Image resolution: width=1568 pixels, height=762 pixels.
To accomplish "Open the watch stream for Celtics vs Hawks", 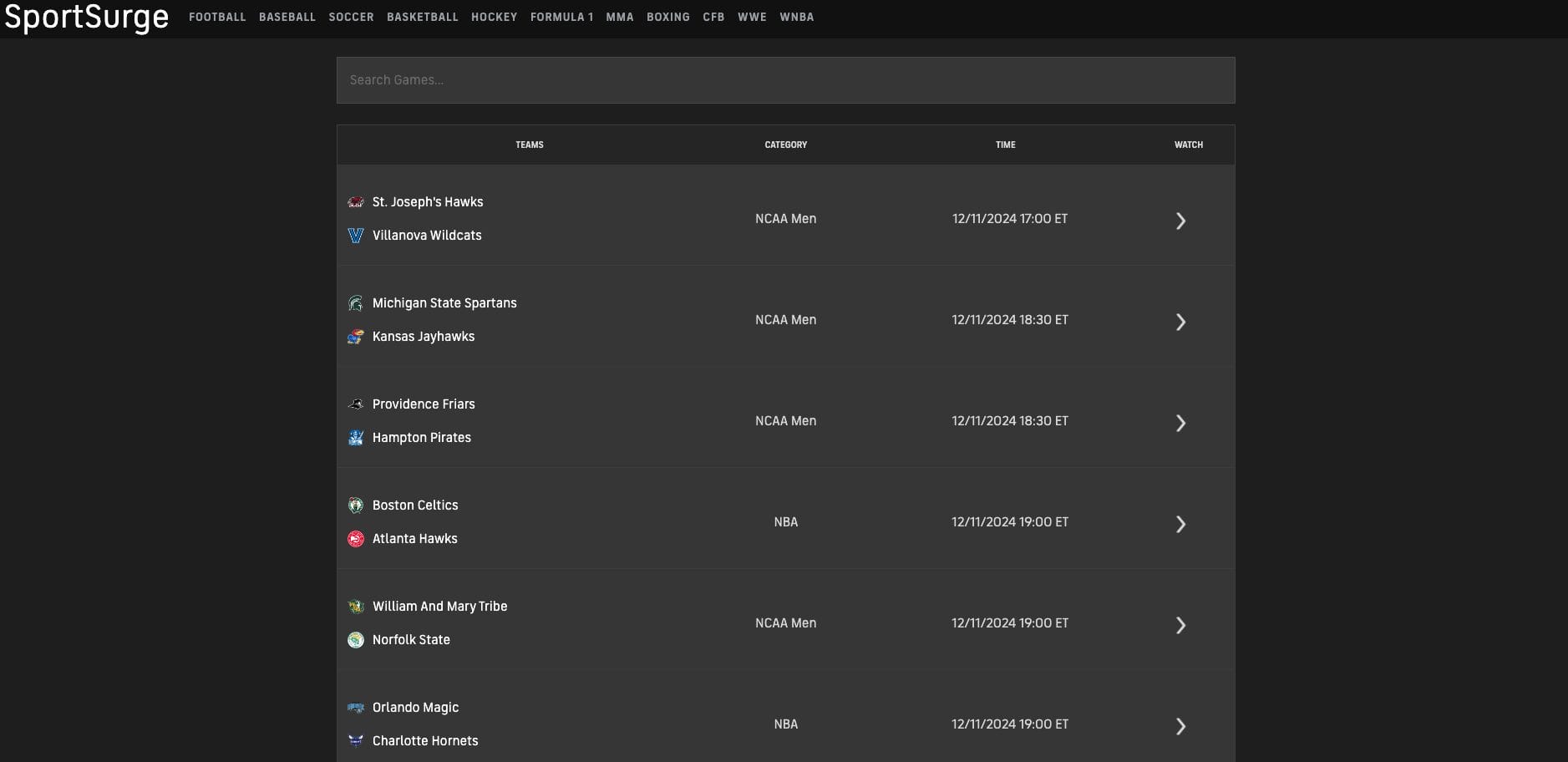I will [x=1181, y=524].
